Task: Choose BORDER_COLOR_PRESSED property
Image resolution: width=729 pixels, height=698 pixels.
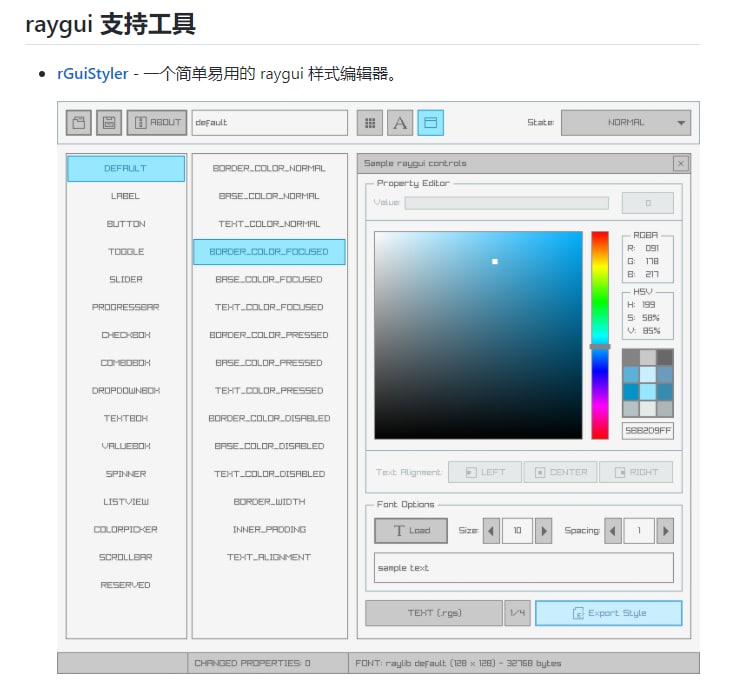Action: tap(269, 335)
